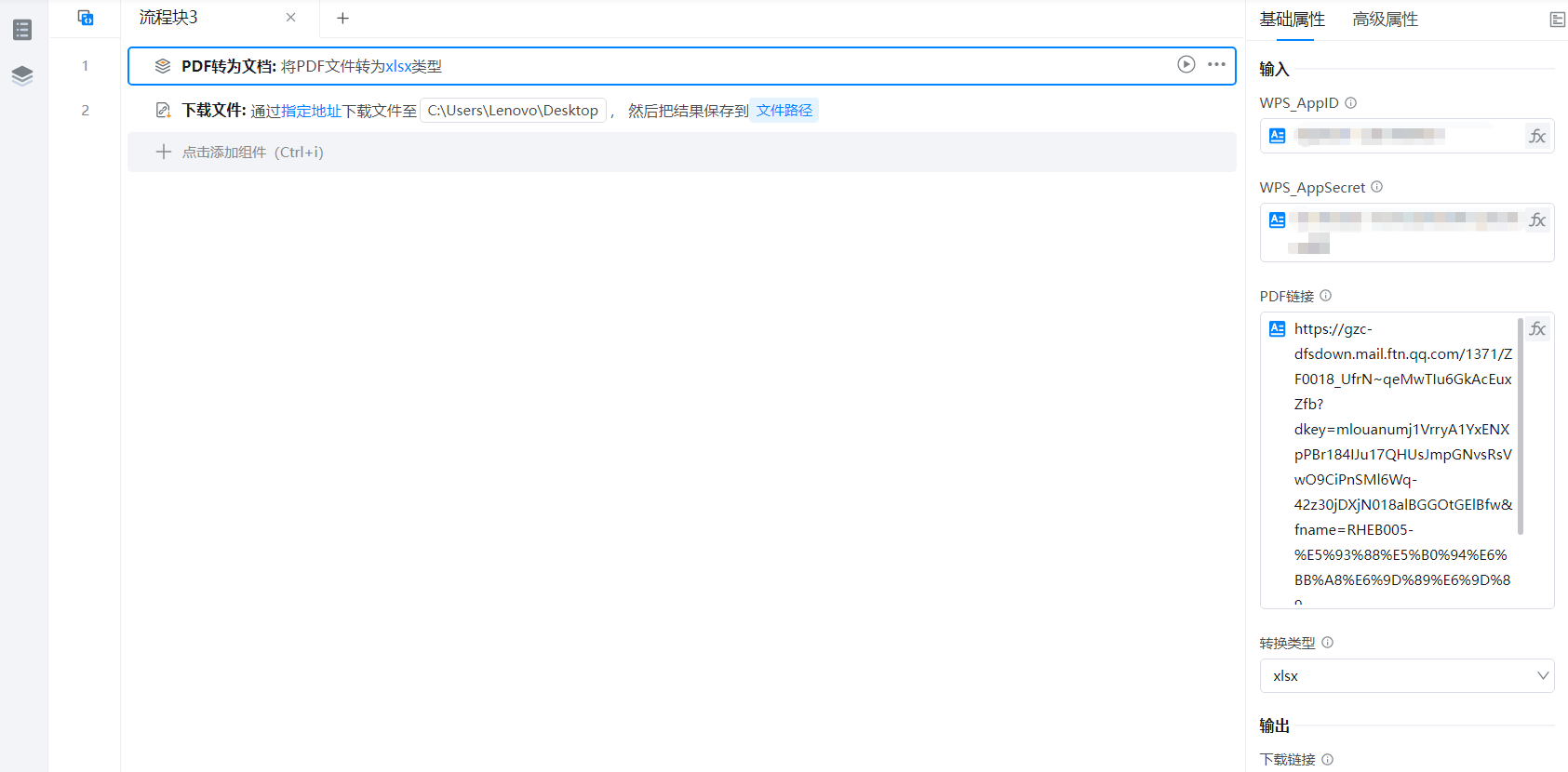This screenshot has width=1568, height=772.
Task: Expand the 转换类型 xlsx dropdown
Action: [x=1406, y=676]
